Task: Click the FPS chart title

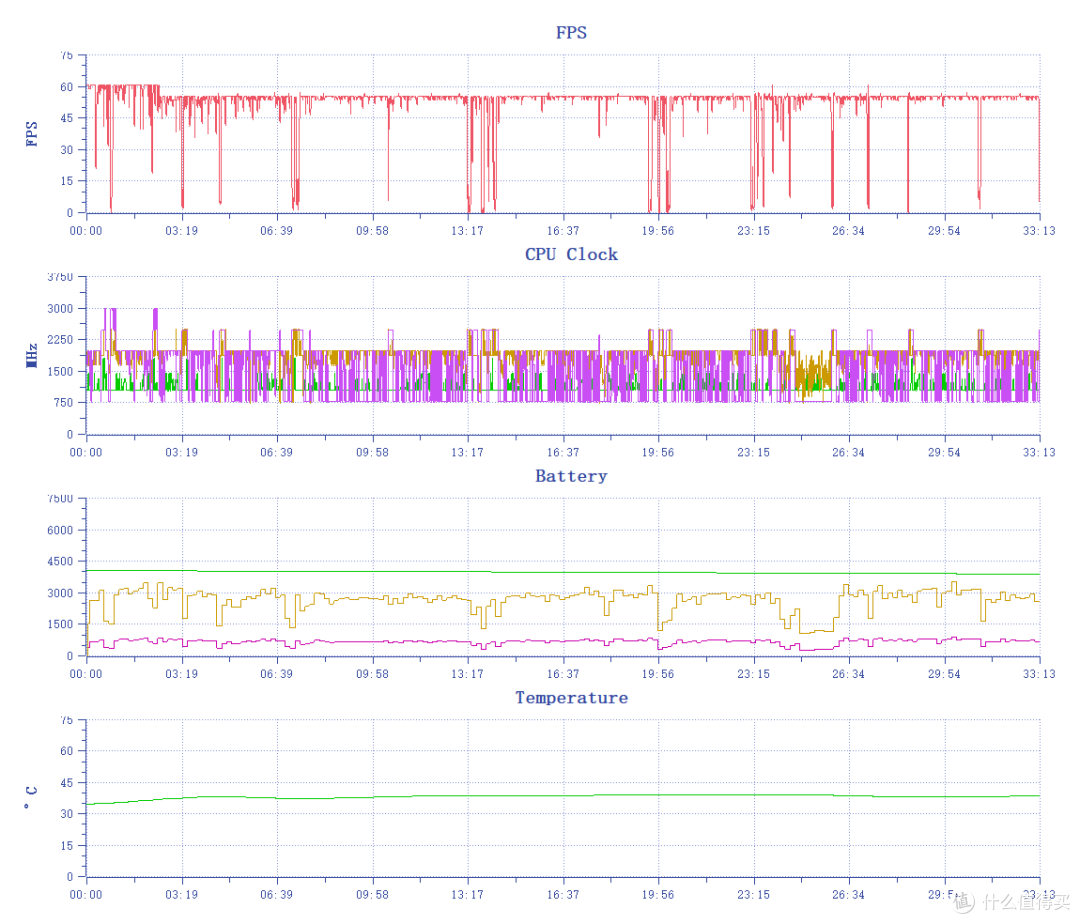Action: (x=571, y=32)
